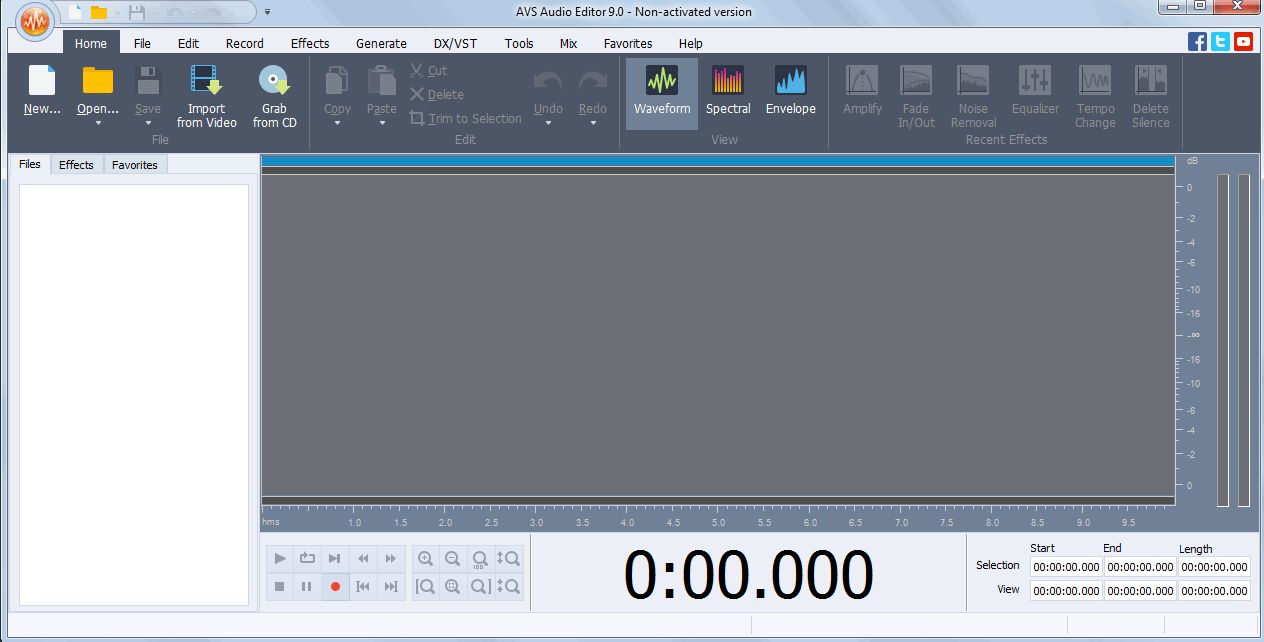The image size is (1264, 642).
Task: Zoom to selection end with right bracket magnifier
Action: [x=481, y=587]
